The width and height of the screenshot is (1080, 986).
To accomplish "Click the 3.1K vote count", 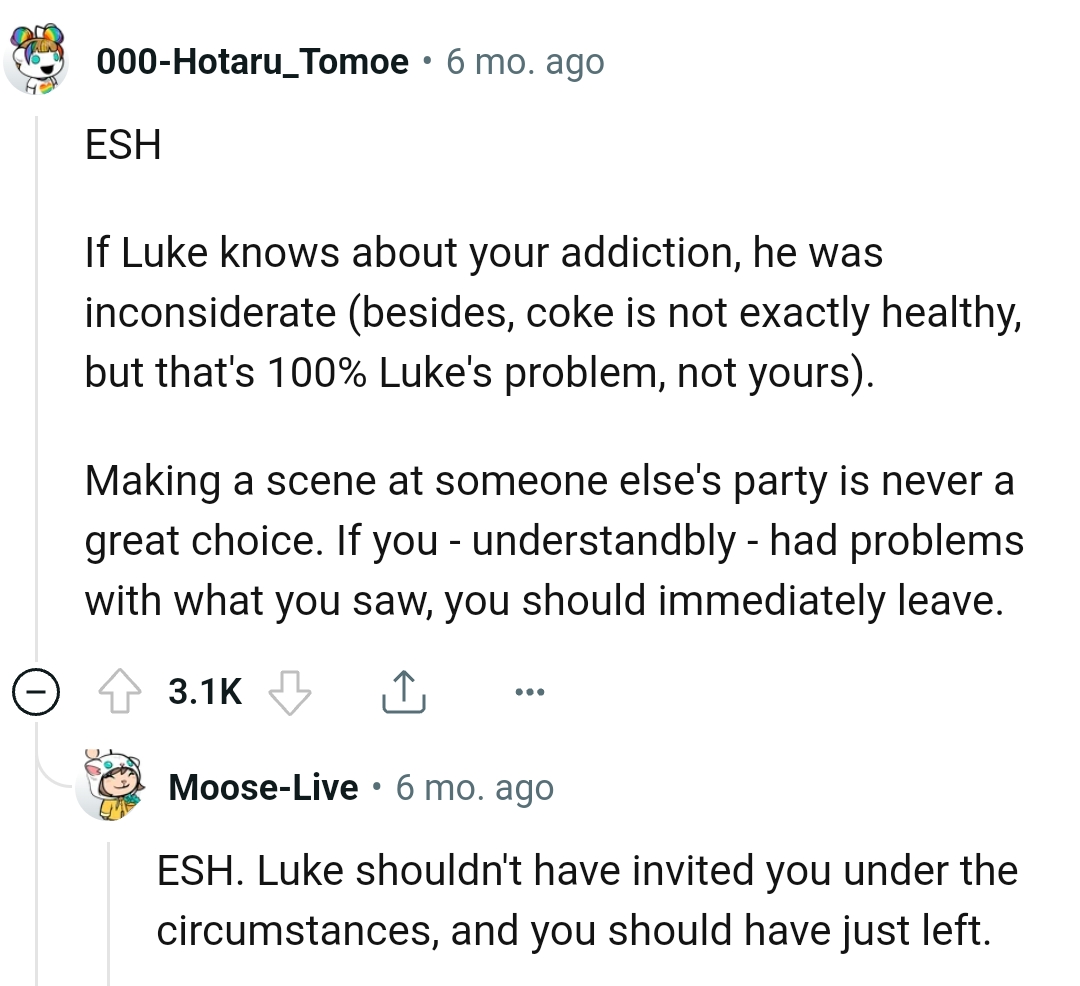I will (203, 690).
